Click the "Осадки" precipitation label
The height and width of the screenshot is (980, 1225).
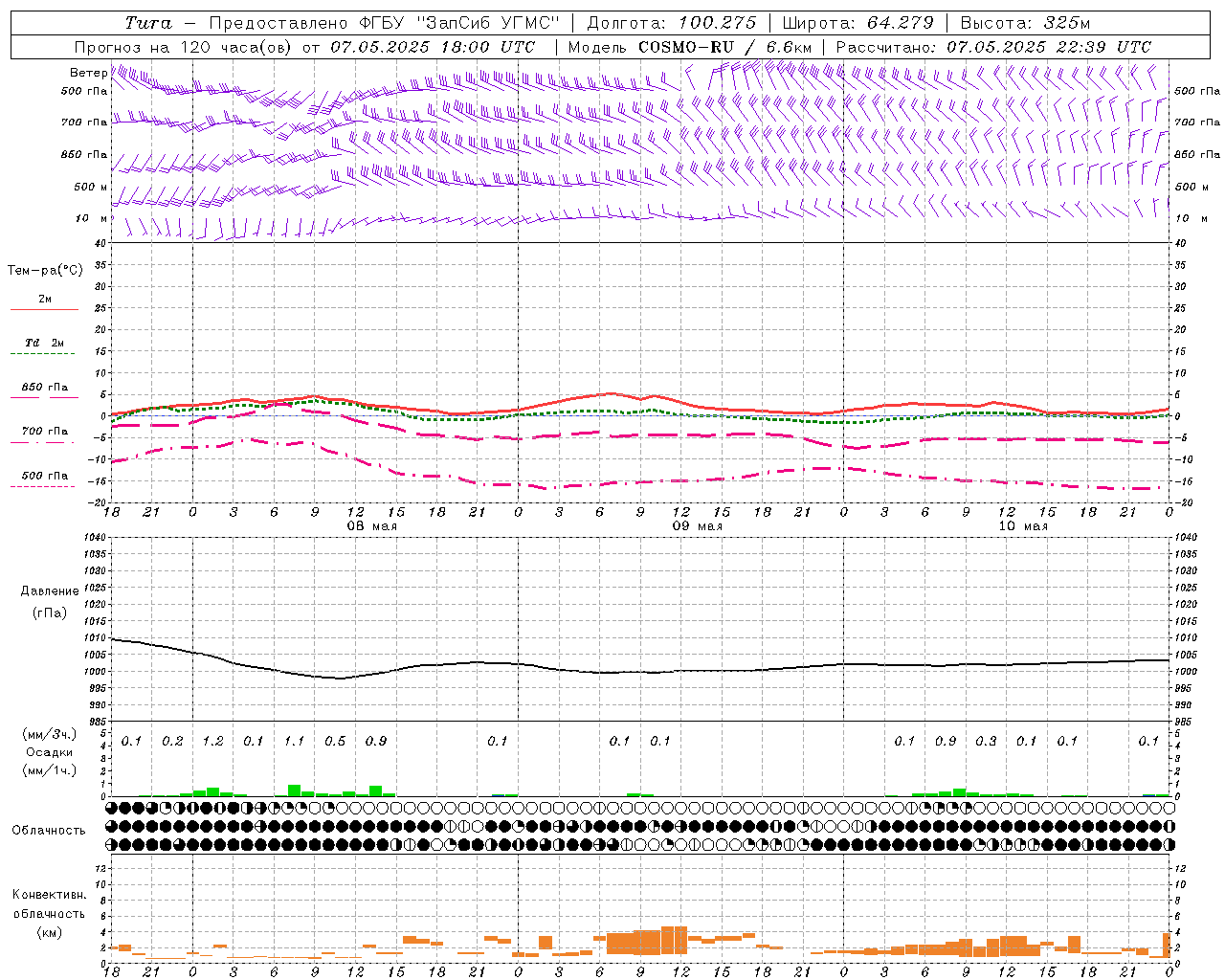49,752
